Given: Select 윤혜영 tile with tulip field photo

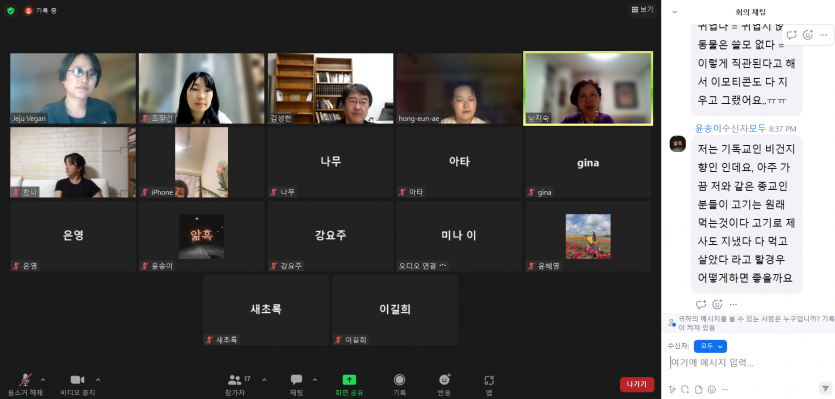Looking at the screenshot, I should [588, 236].
